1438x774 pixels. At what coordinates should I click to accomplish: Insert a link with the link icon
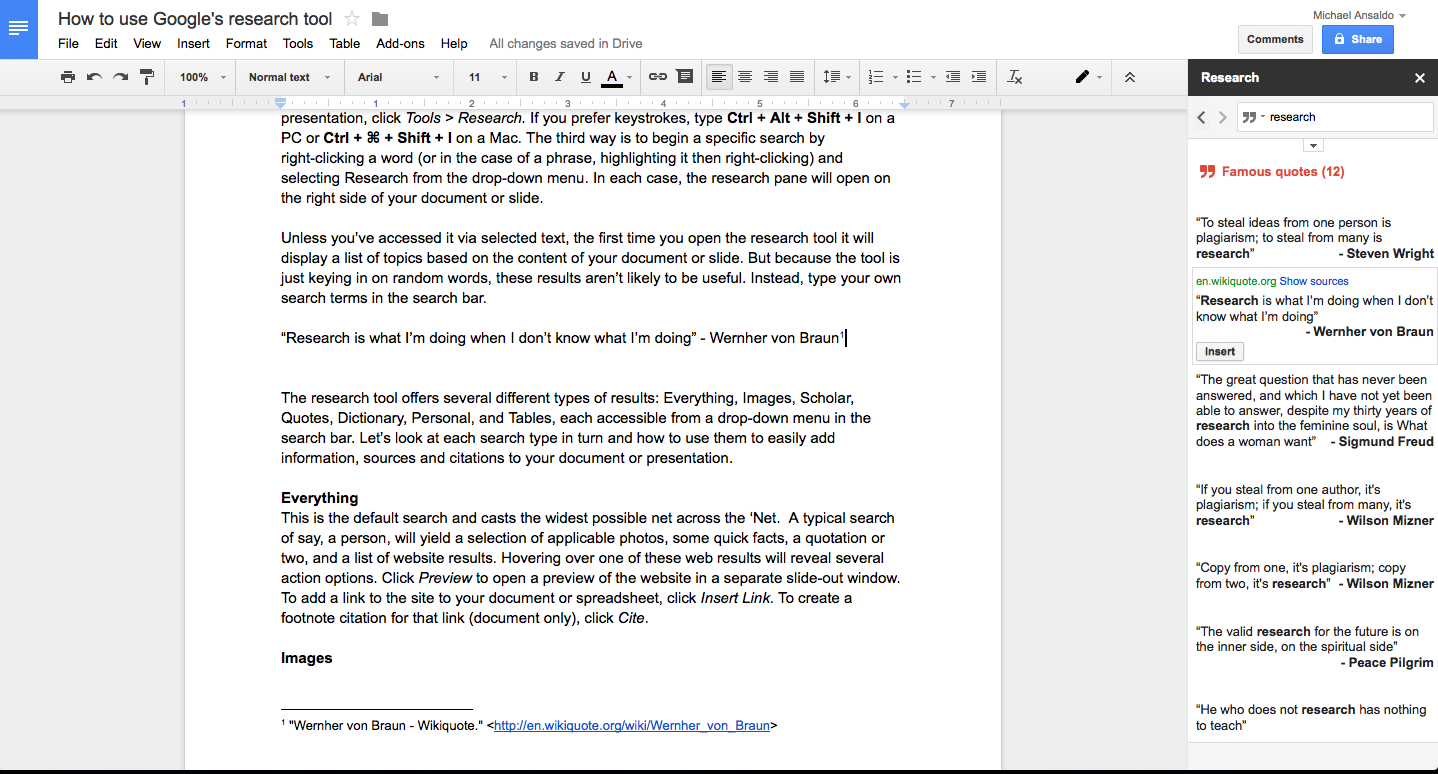[657, 77]
